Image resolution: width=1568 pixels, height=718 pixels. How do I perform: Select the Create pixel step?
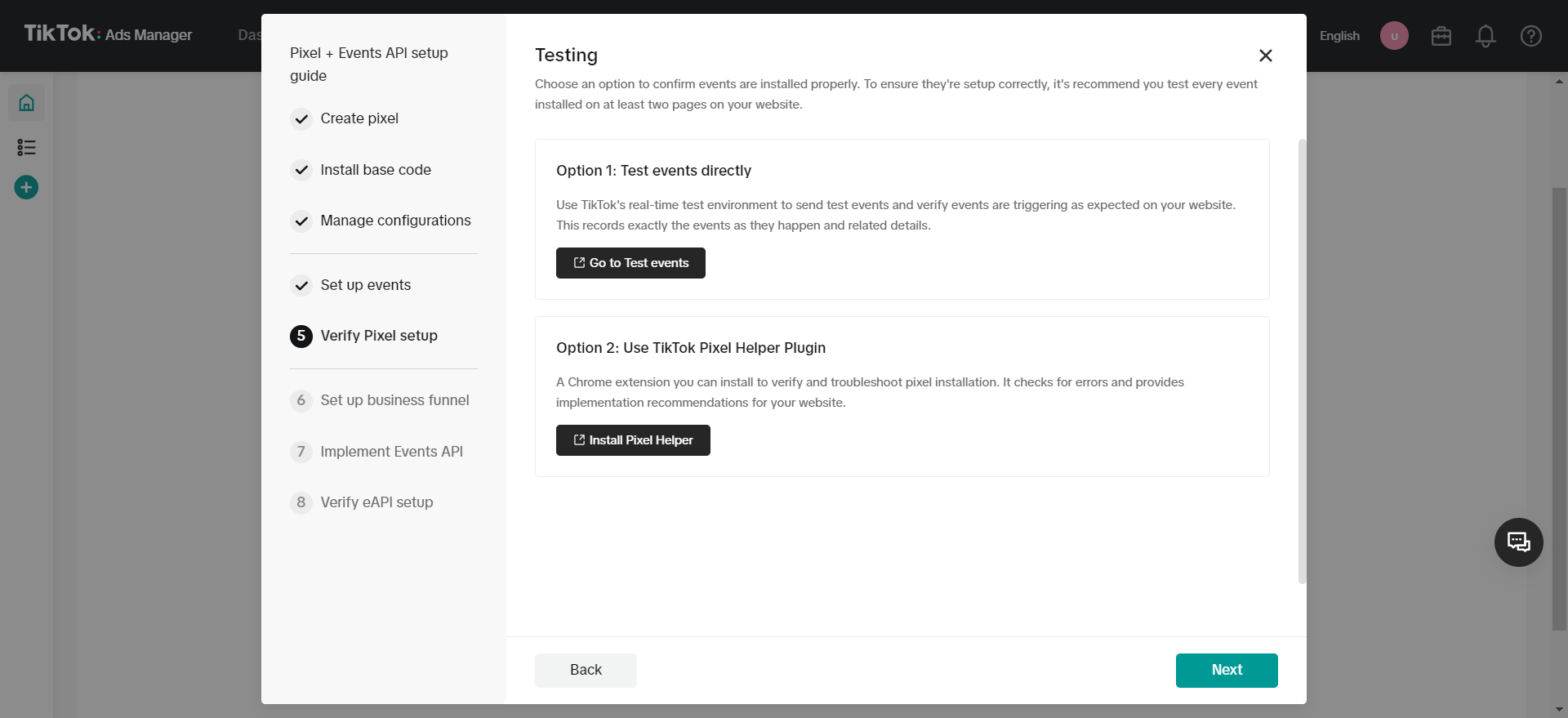359,119
